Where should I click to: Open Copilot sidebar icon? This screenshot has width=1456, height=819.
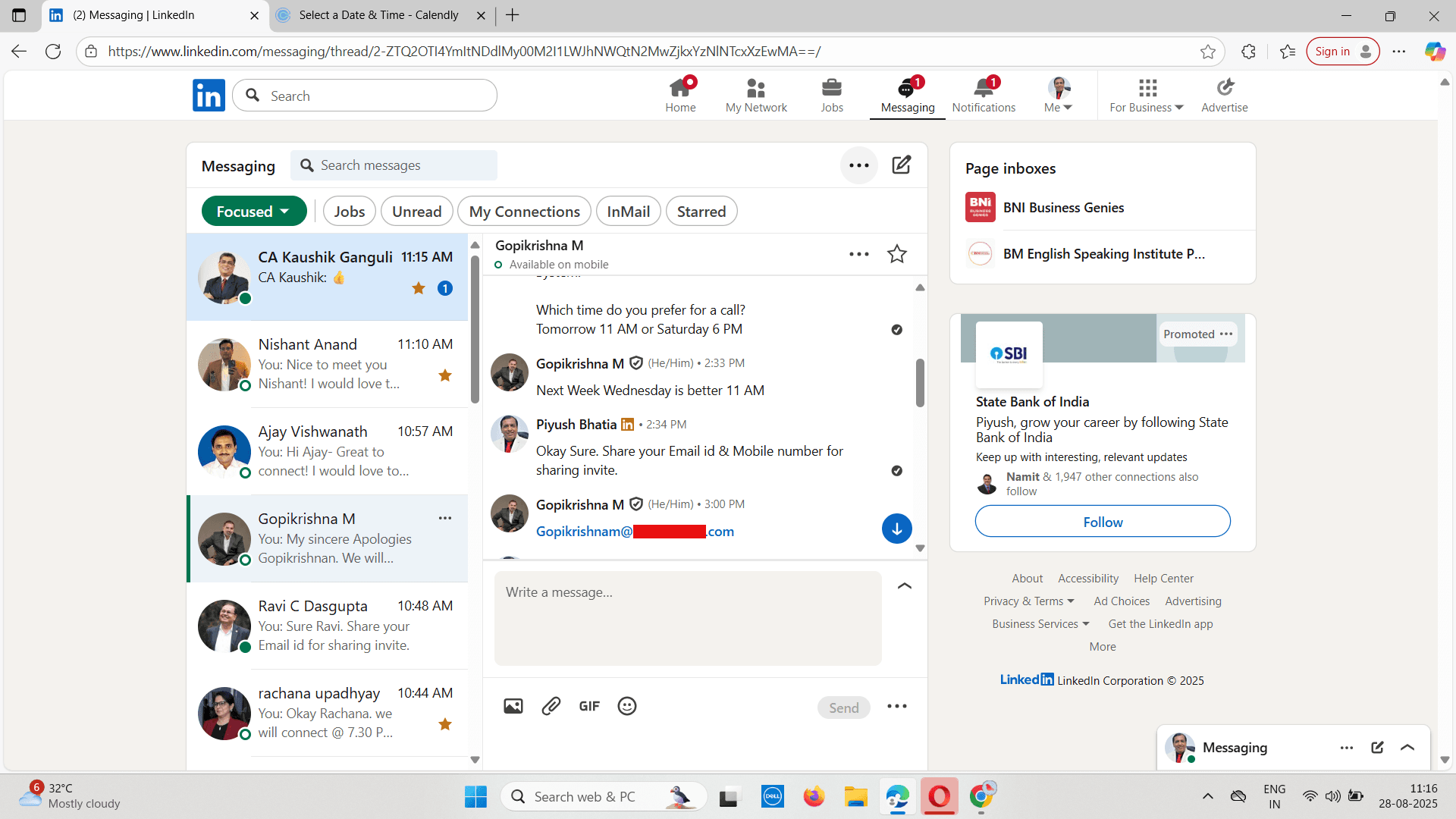click(1435, 52)
